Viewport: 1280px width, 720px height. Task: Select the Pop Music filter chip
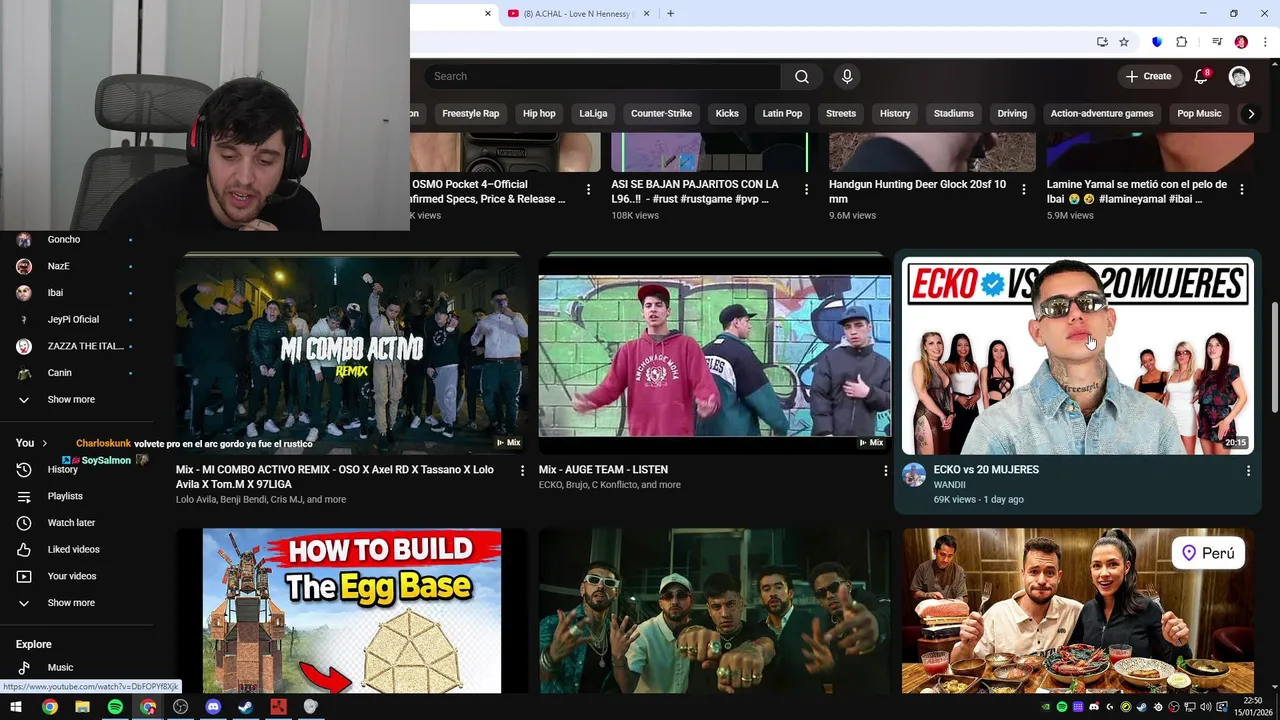click(1199, 113)
